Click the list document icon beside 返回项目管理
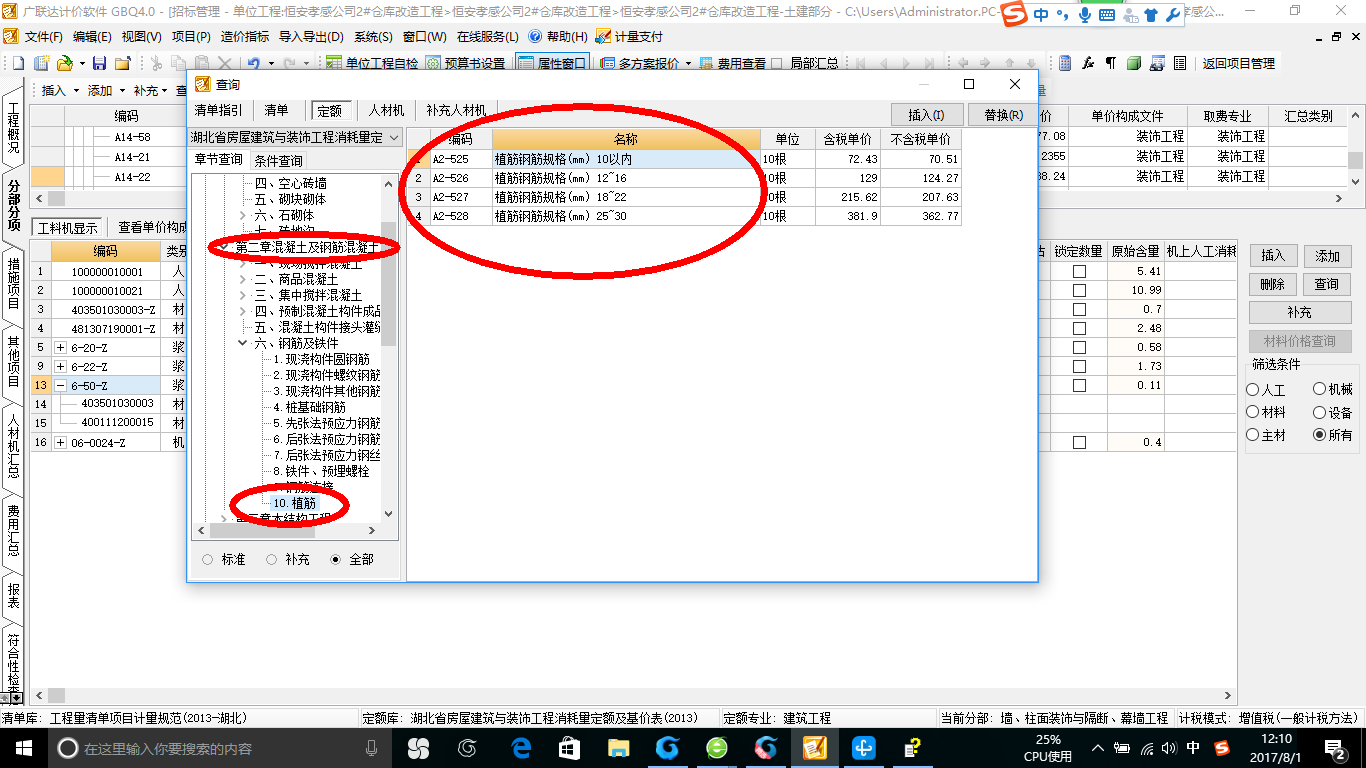Viewport: 1366px width, 768px height. [x=1180, y=63]
